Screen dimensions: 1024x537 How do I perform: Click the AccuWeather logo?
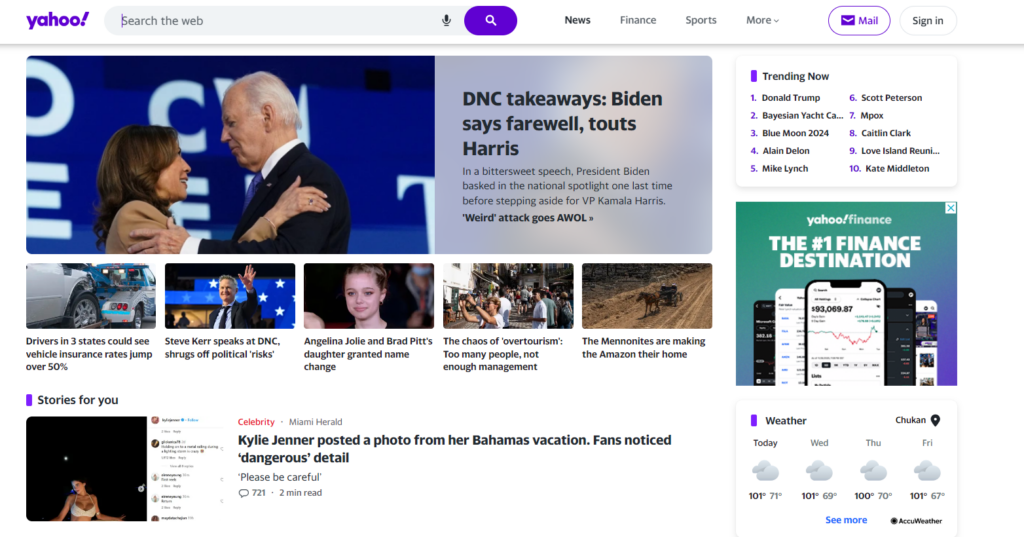pyautogui.click(x=916, y=521)
